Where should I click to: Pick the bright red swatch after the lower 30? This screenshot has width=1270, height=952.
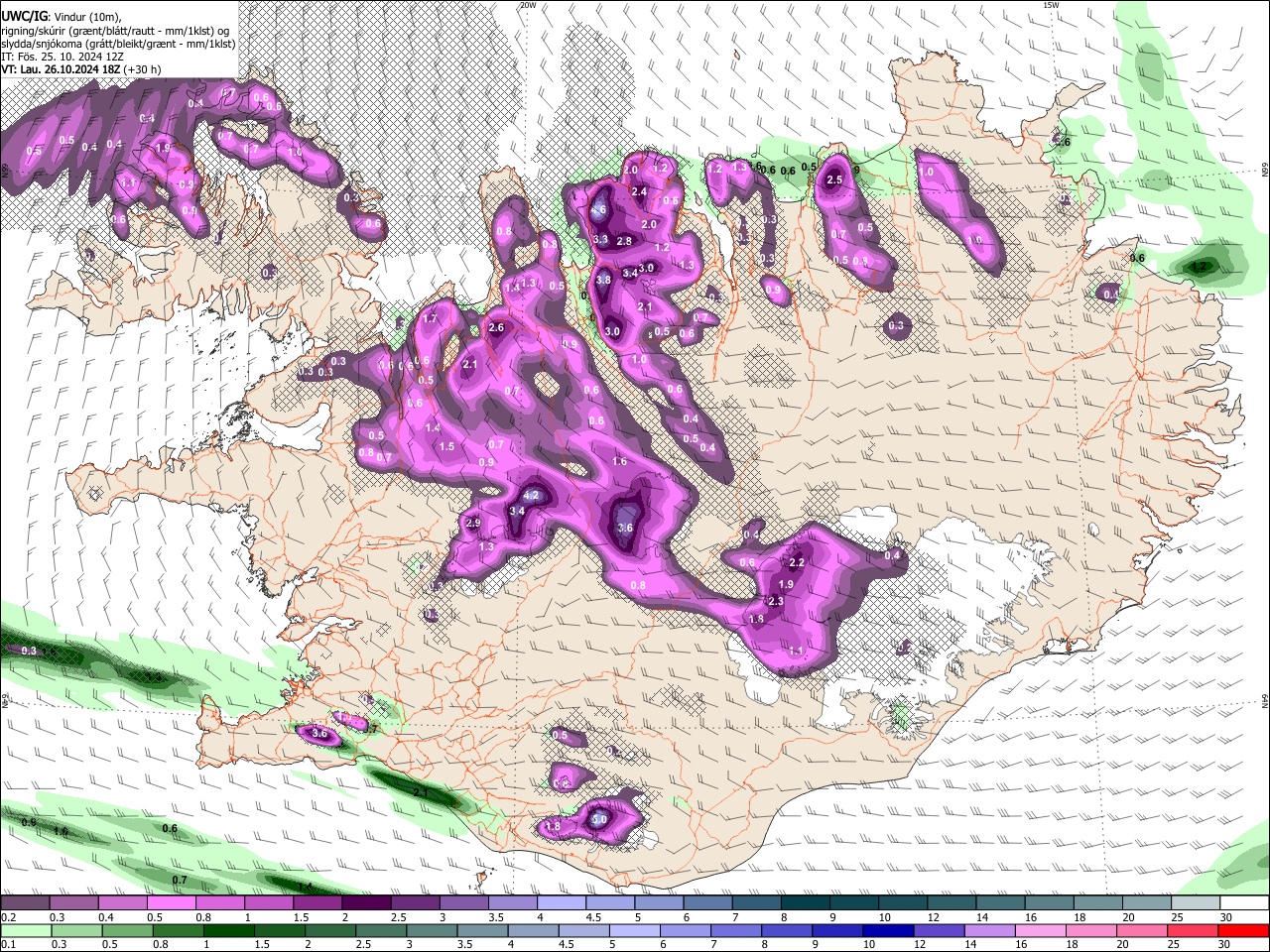[1241, 930]
